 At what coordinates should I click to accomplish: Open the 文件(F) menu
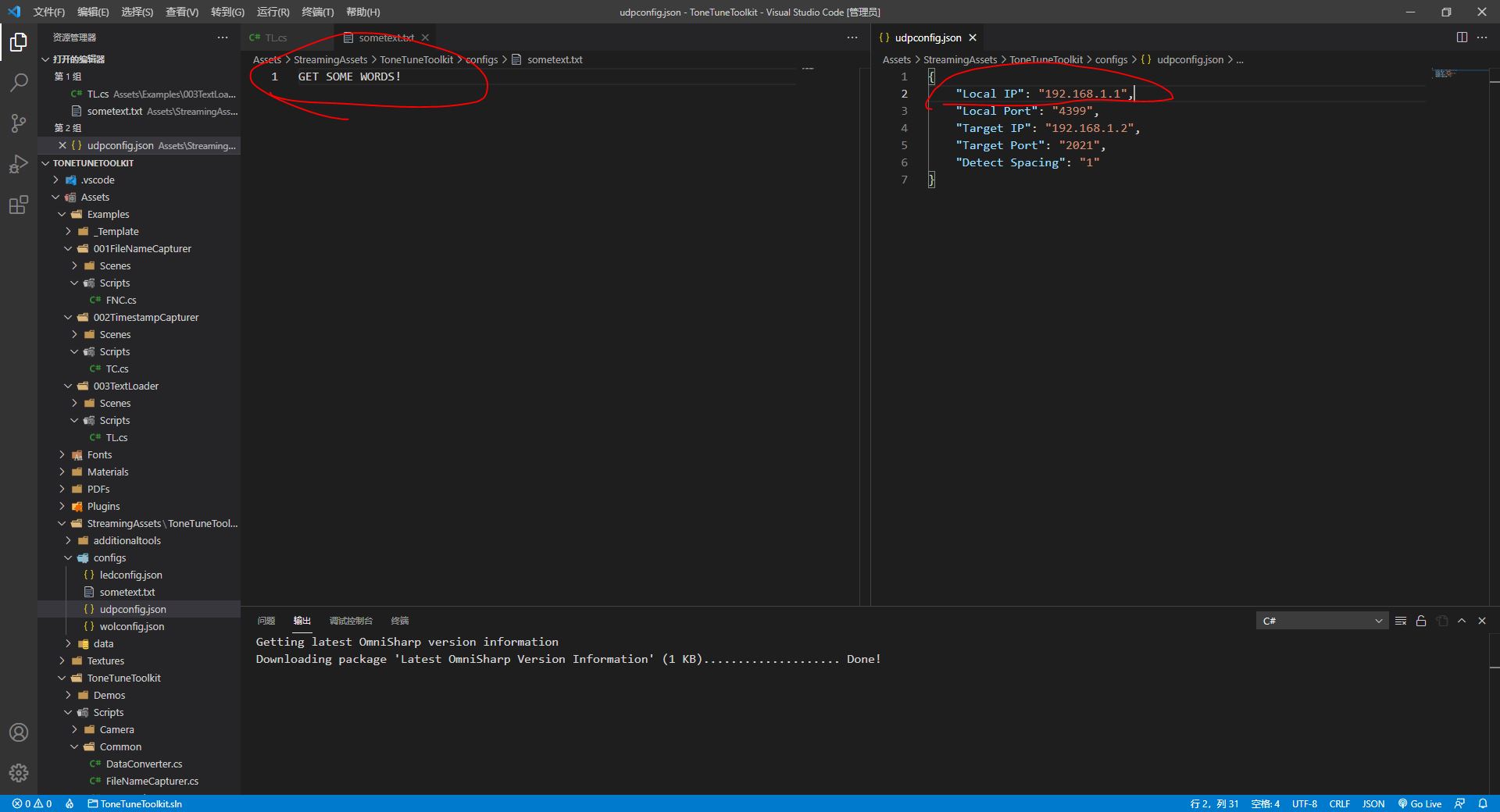[49, 12]
